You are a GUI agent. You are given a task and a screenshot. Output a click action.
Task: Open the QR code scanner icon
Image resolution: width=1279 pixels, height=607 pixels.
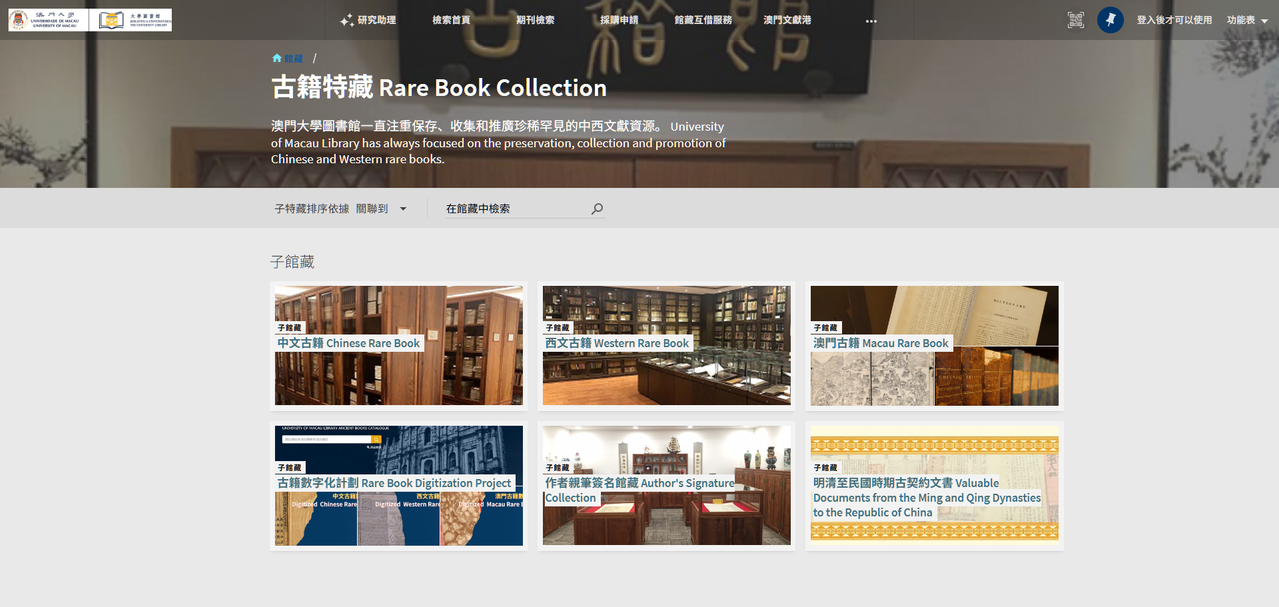[1076, 20]
